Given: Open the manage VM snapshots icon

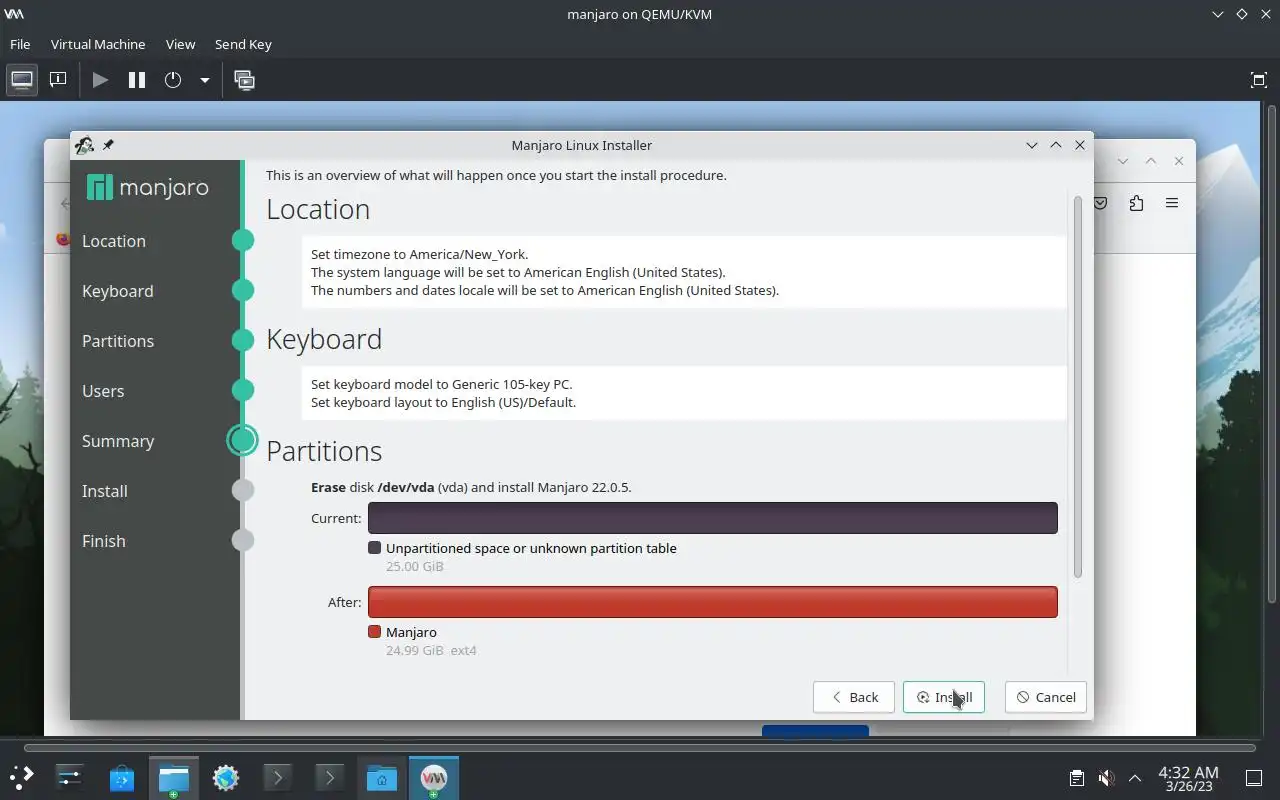Looking at the screenshot, I should (x=244, y=80).
